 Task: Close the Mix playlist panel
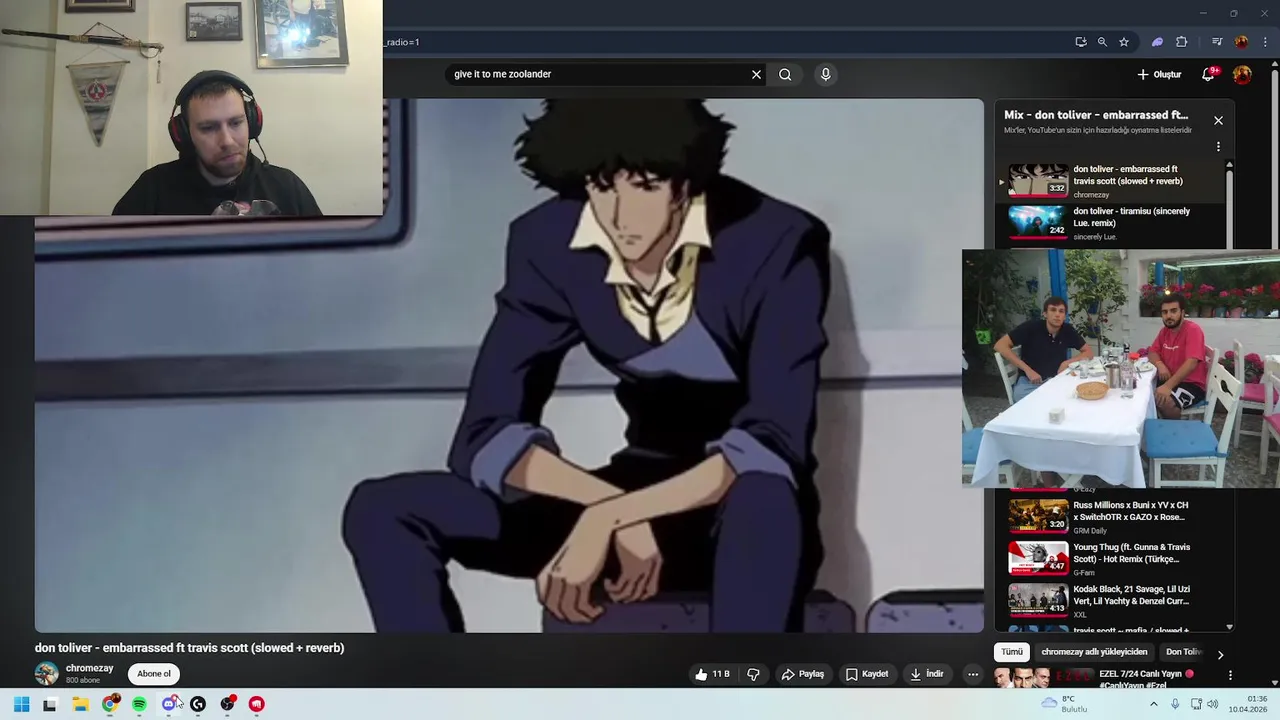[1218, 120]
